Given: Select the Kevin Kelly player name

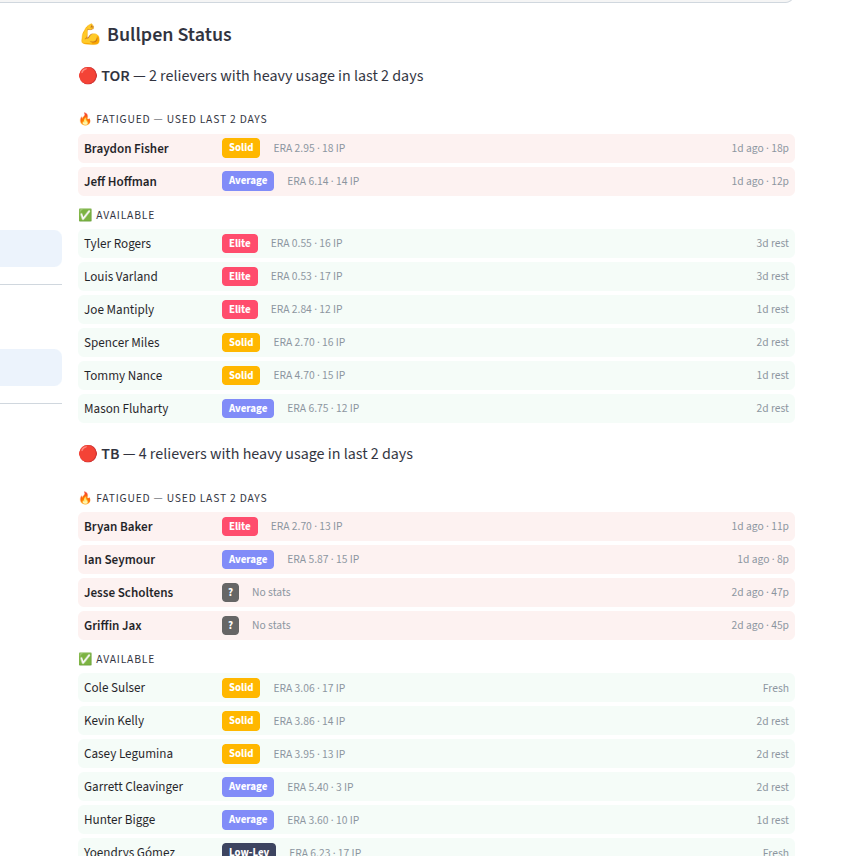Looking at the screenshot, I should pyautogui.click(x=114, y=721).
